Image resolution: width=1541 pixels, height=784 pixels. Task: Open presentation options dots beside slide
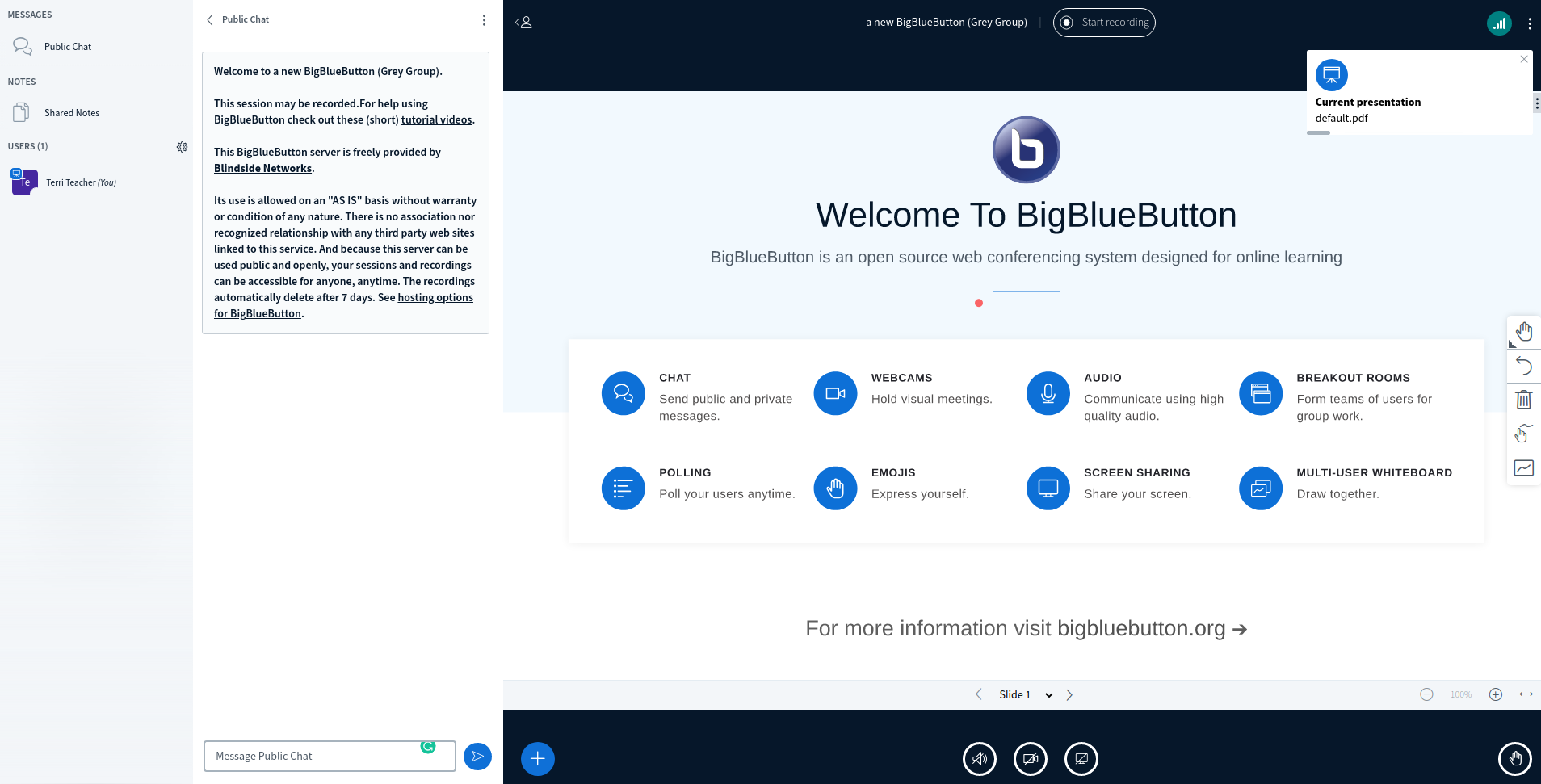1536,103
